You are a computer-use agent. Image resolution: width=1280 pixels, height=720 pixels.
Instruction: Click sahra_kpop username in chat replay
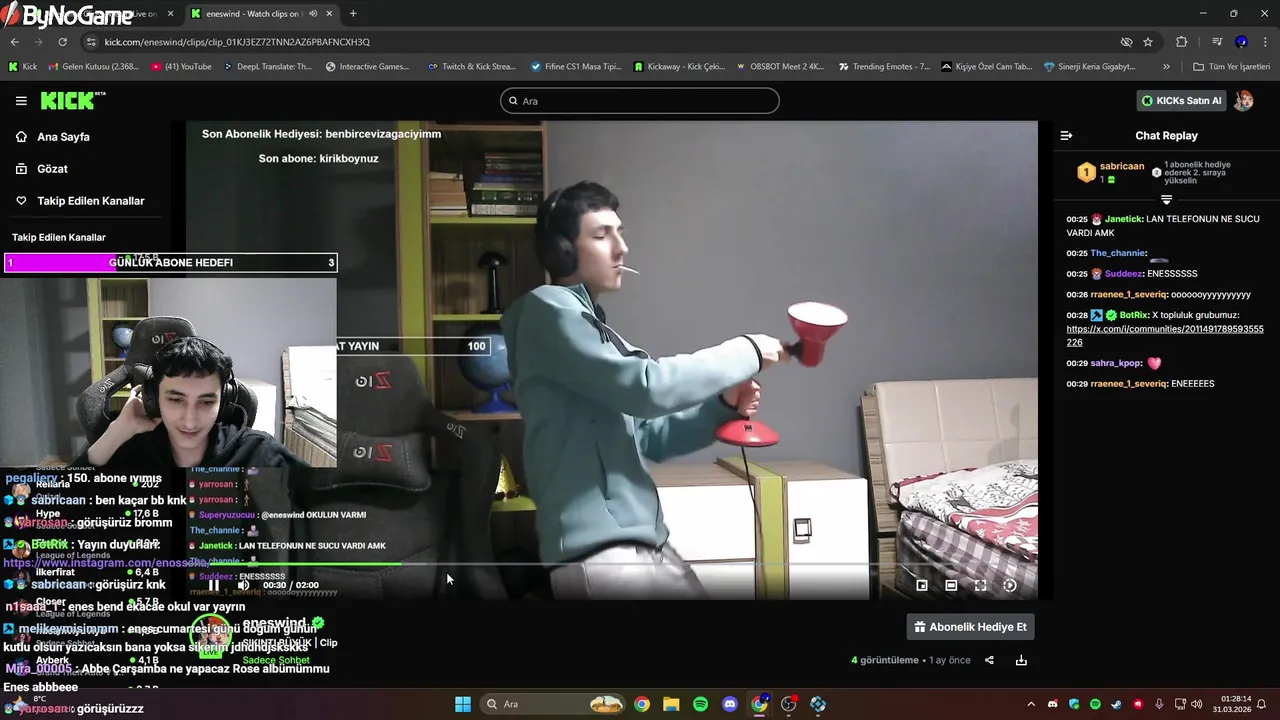click(x=1116, y=363)
